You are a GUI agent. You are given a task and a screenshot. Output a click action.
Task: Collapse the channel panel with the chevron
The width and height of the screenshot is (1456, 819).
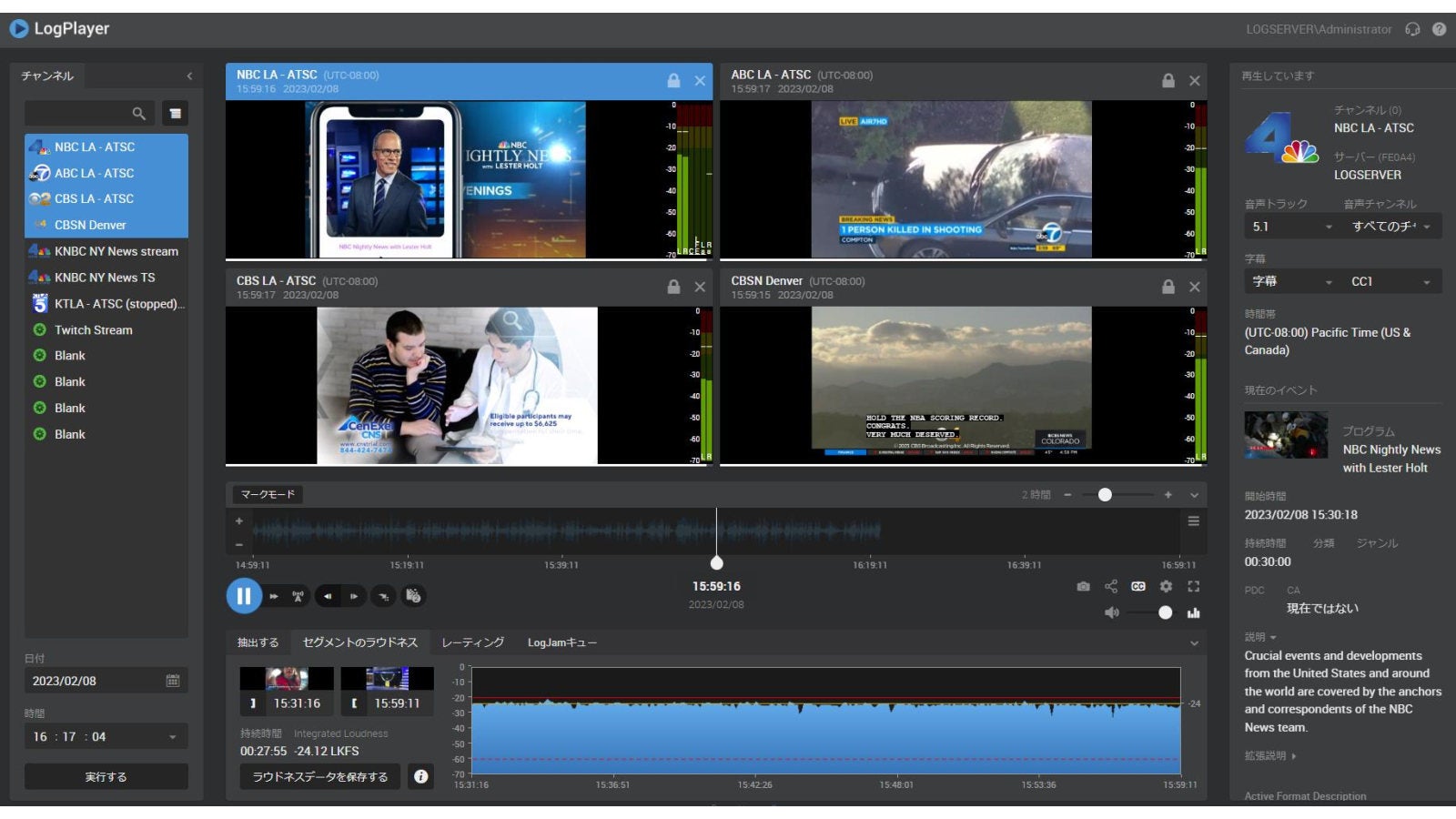click(189, 76)
